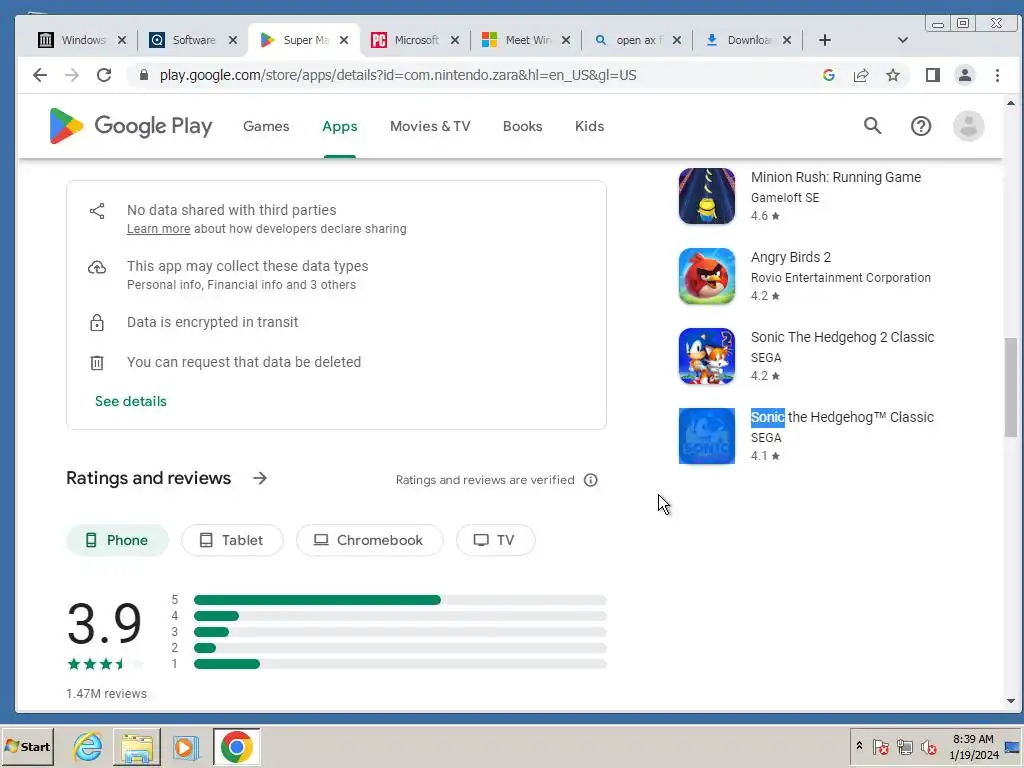Select the Phone device filter

pos(118,540)
